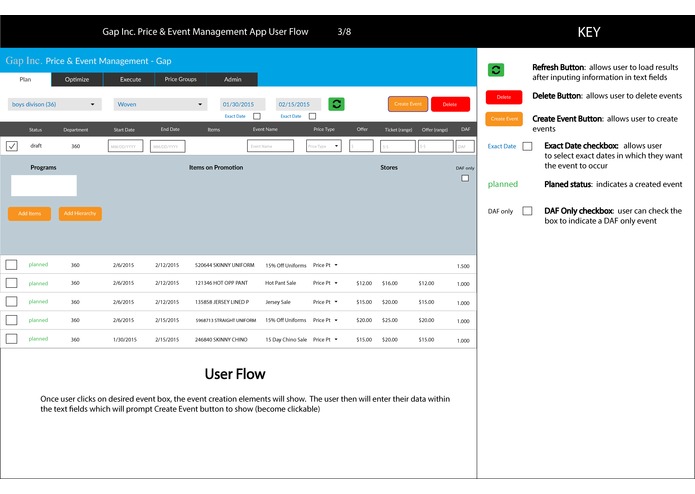Check the JERSEY LINED P row checkbox
695x494 pixels.
pyautogui.click(x=12, y=302)
